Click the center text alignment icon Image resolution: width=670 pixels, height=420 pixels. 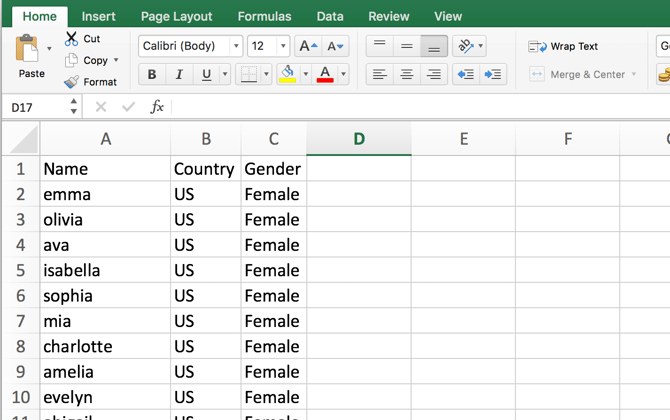point(407,74)
